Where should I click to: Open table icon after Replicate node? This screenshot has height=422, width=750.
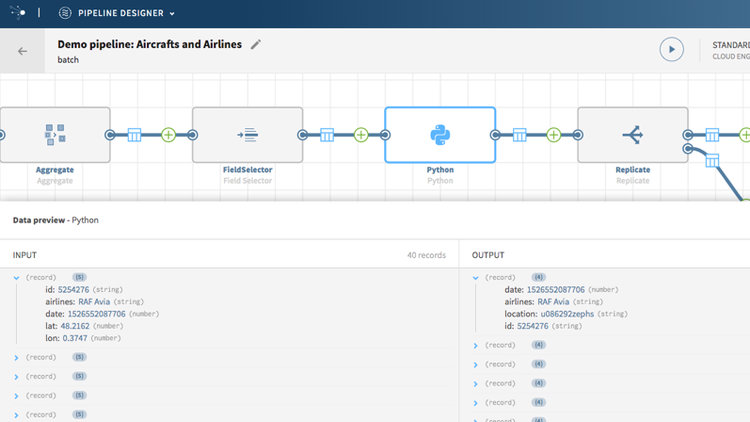pyautogui.click(x=712, y=135)
